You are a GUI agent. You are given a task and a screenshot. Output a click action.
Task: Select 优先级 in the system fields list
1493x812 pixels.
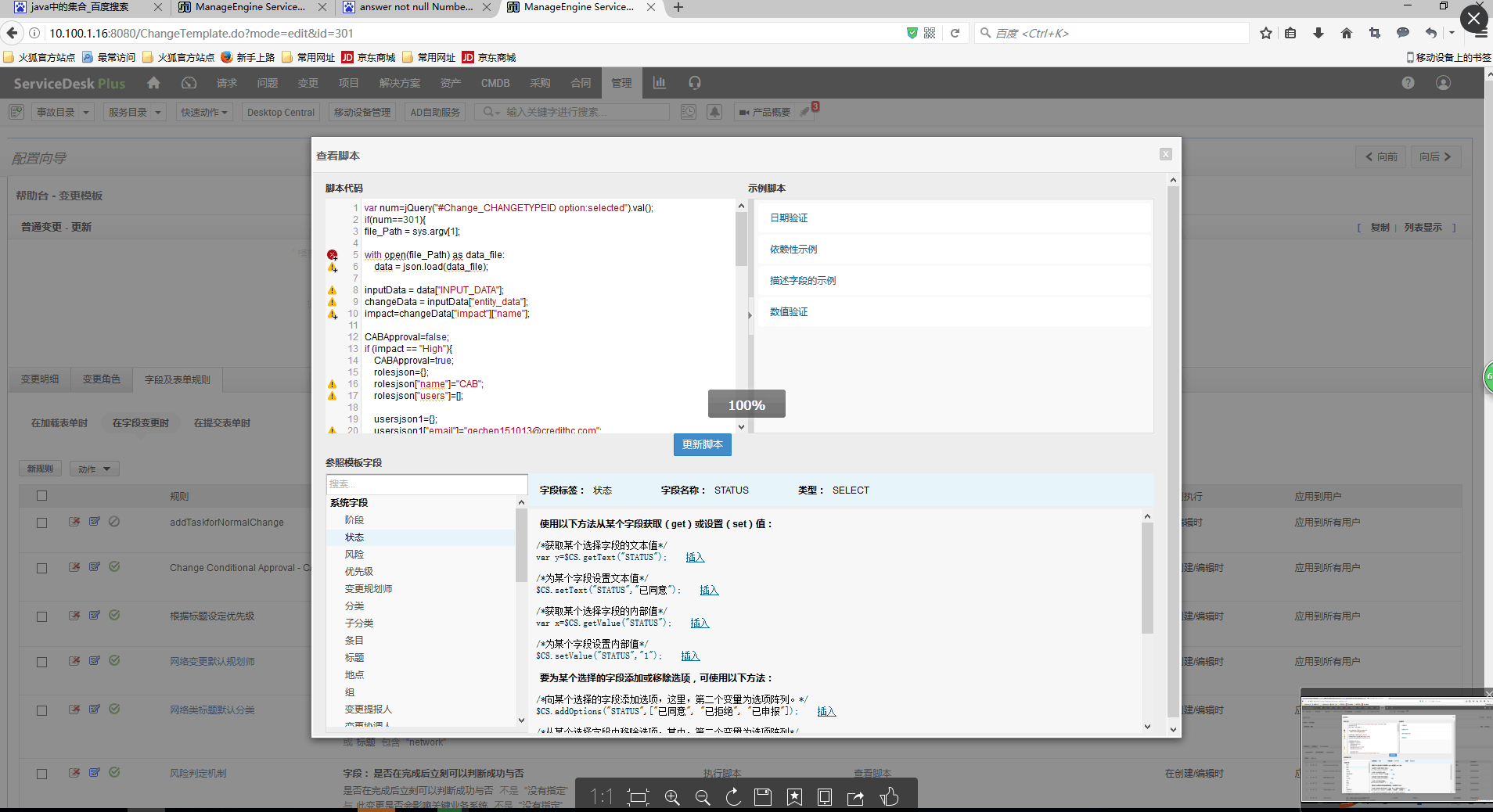pos(359,572)
